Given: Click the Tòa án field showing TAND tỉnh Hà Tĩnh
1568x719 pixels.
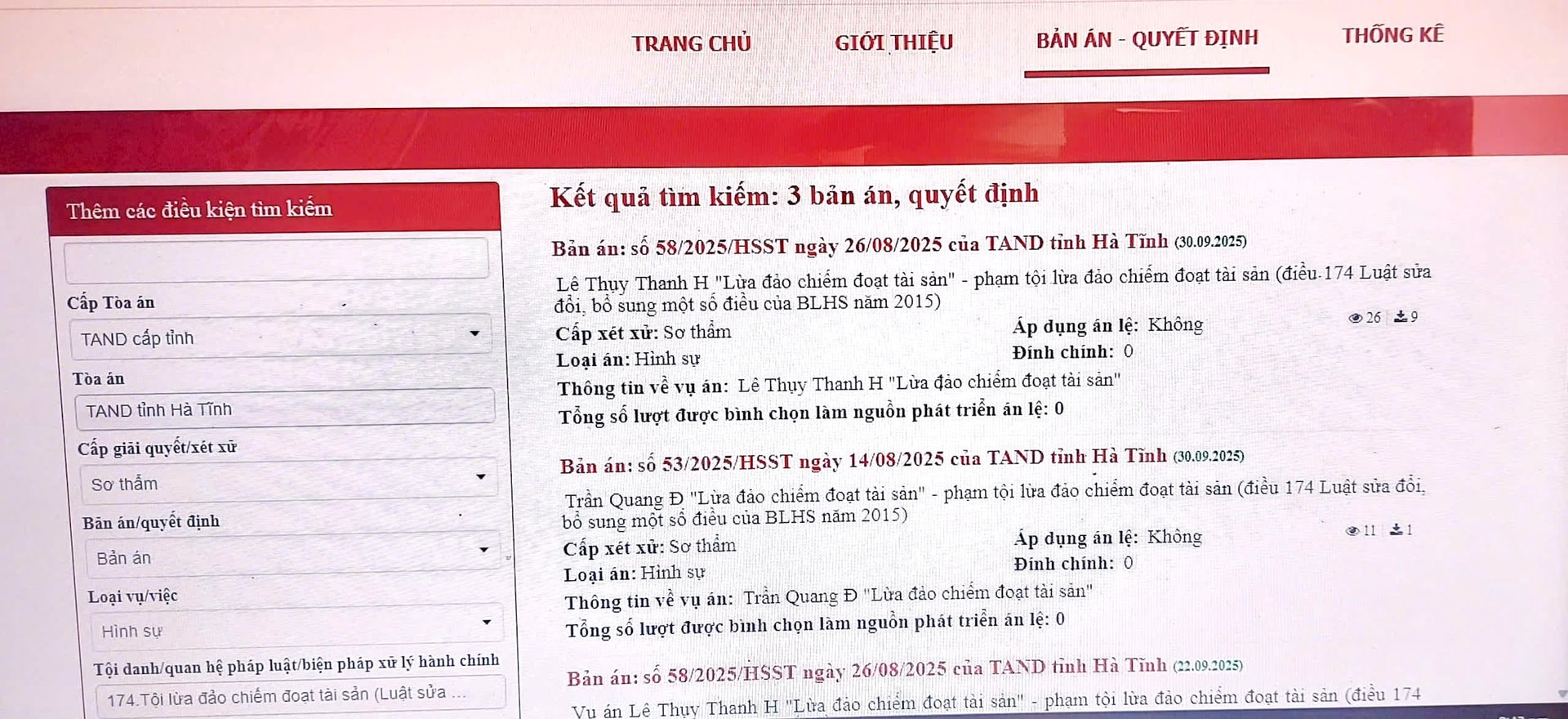Looking at the screenshot, I should tap(284, 409).
